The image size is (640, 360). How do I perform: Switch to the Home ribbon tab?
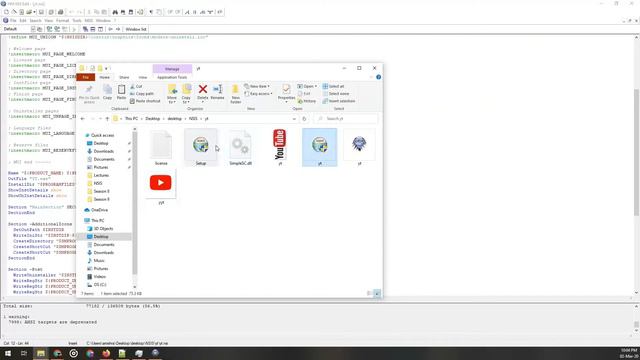104,77
